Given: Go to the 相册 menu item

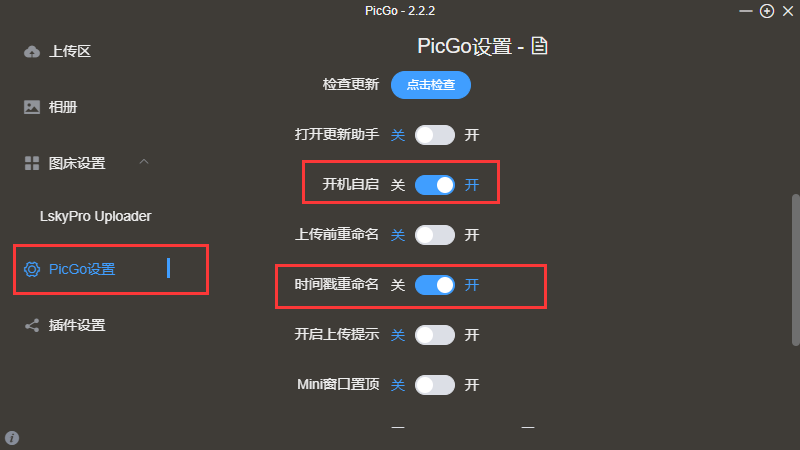Looking at the screenshot, I should [x=63, y=107].
